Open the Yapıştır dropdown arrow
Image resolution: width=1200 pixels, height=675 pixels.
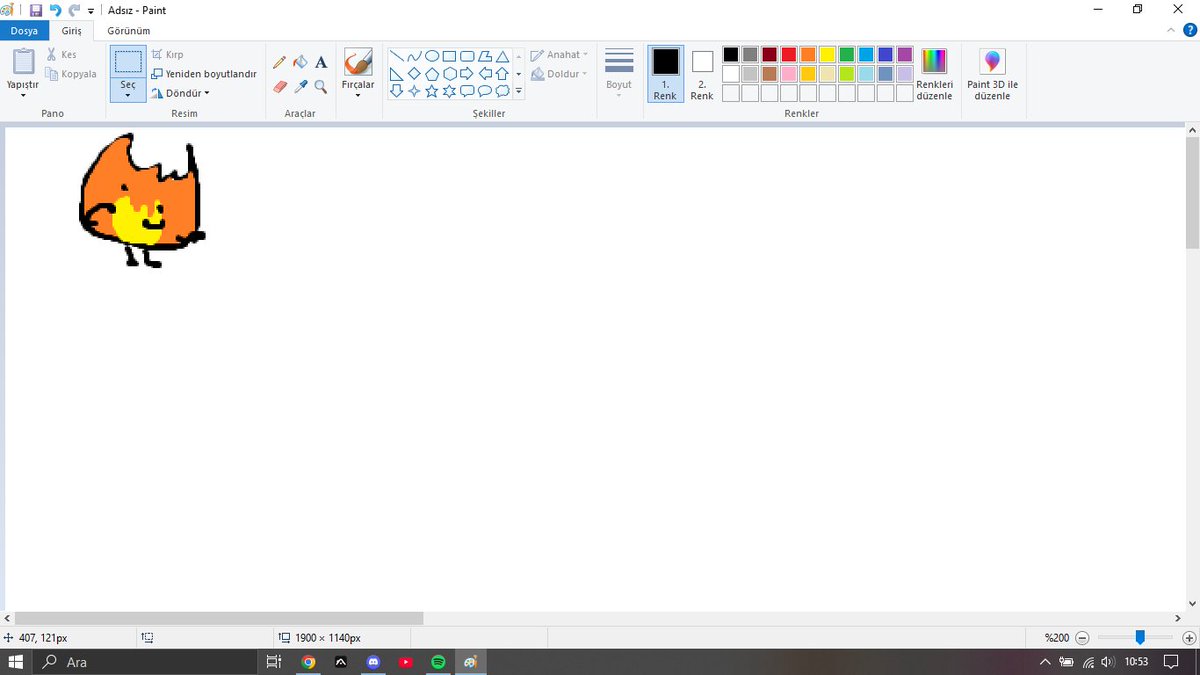click(23, 96)
